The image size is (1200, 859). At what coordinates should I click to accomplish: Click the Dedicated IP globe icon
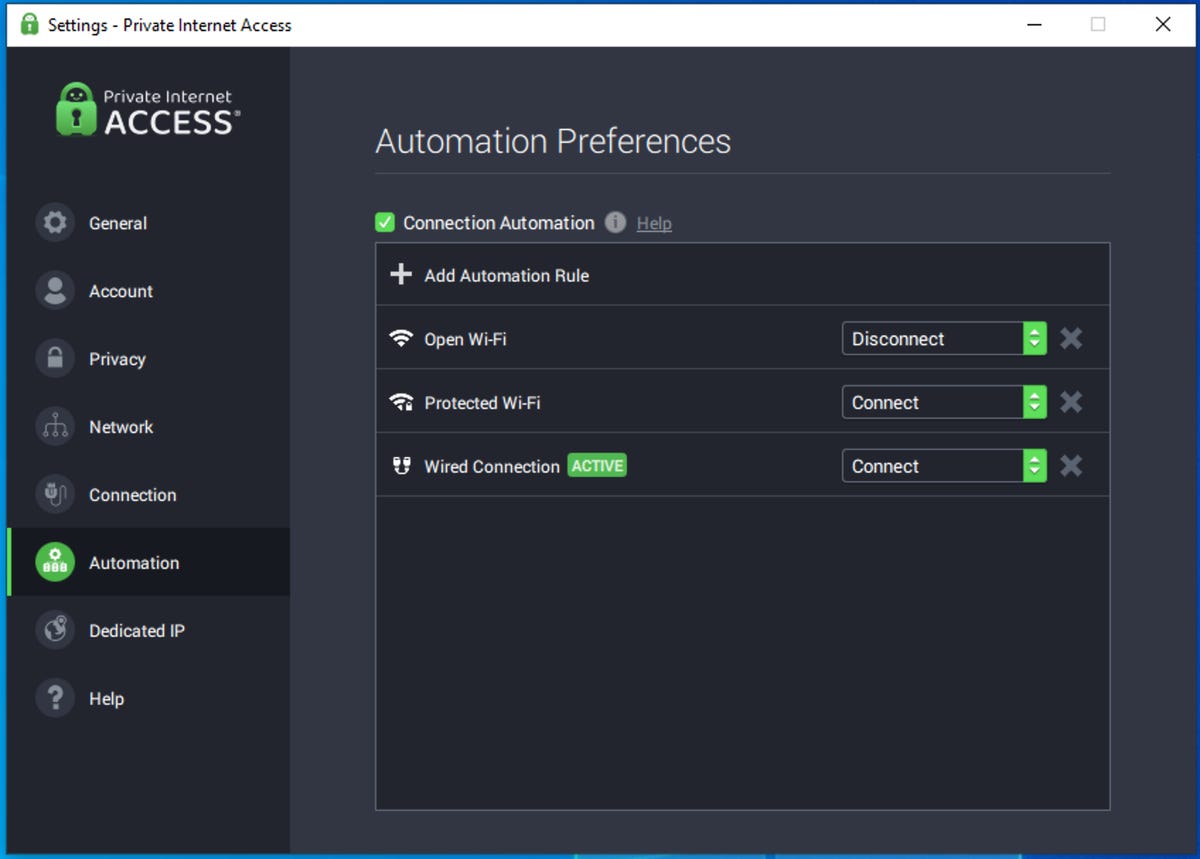pyautogui.click(x=55, y=631)
